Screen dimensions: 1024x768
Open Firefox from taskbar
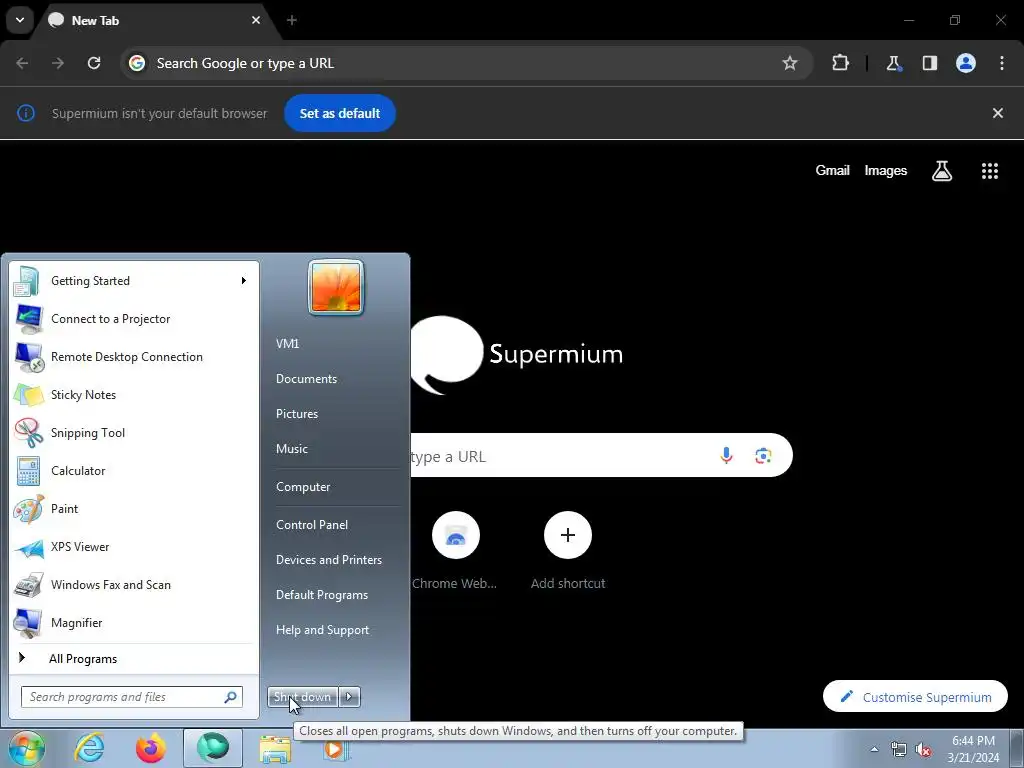[x=150, y=748]
